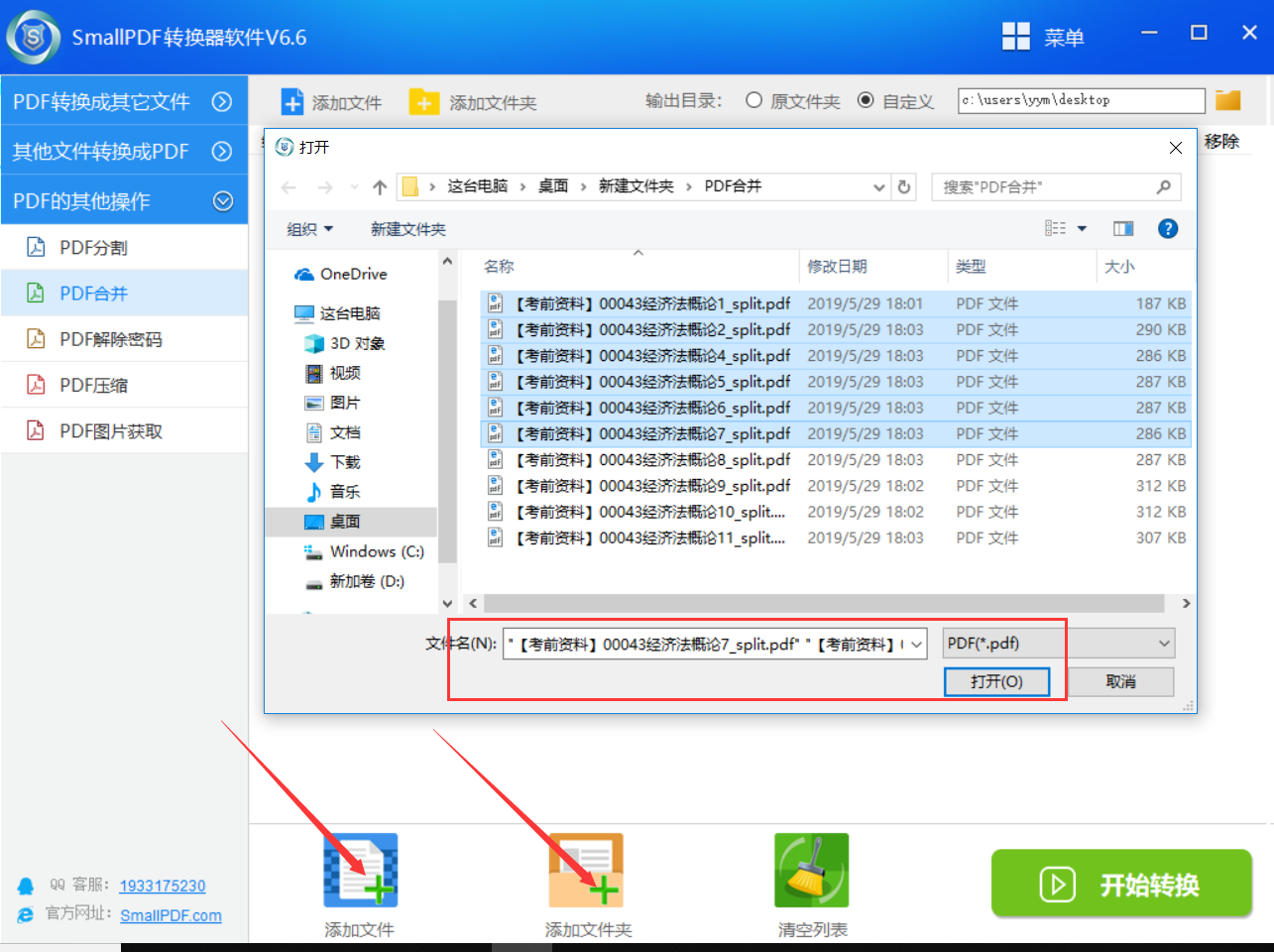Open 新加卷 (D:) drive

click(355, 581)
